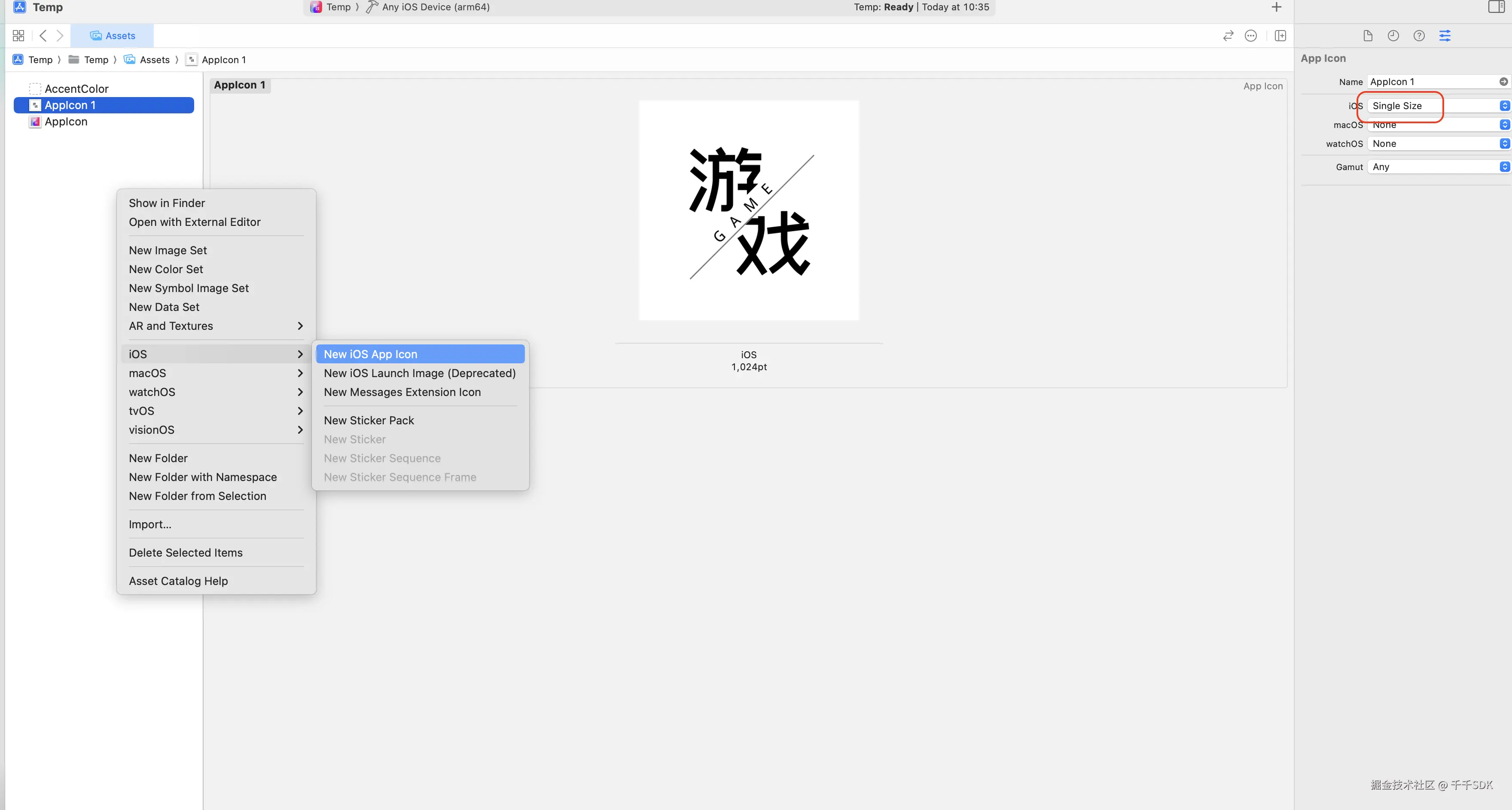Select AppIcon in the asset sidebar
Image resolution: width=1512 pixels, height=810 pixels.
tap(66, 122)
